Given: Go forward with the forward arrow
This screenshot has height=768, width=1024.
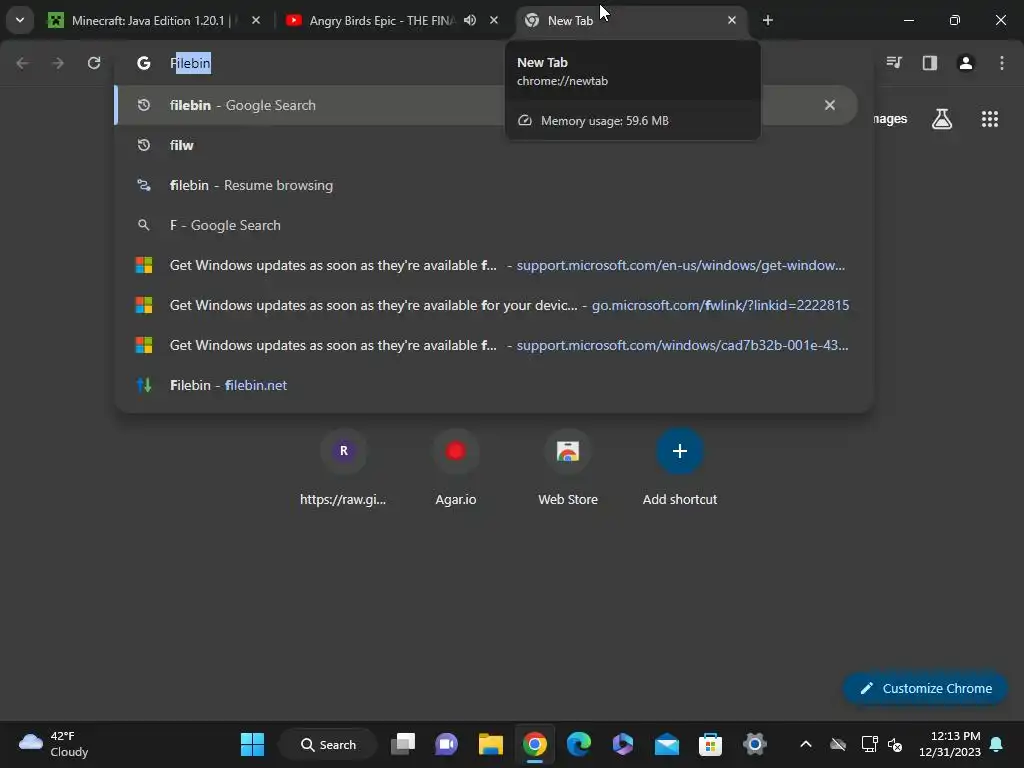Looking at the screenshot, I should coord(58,63).
